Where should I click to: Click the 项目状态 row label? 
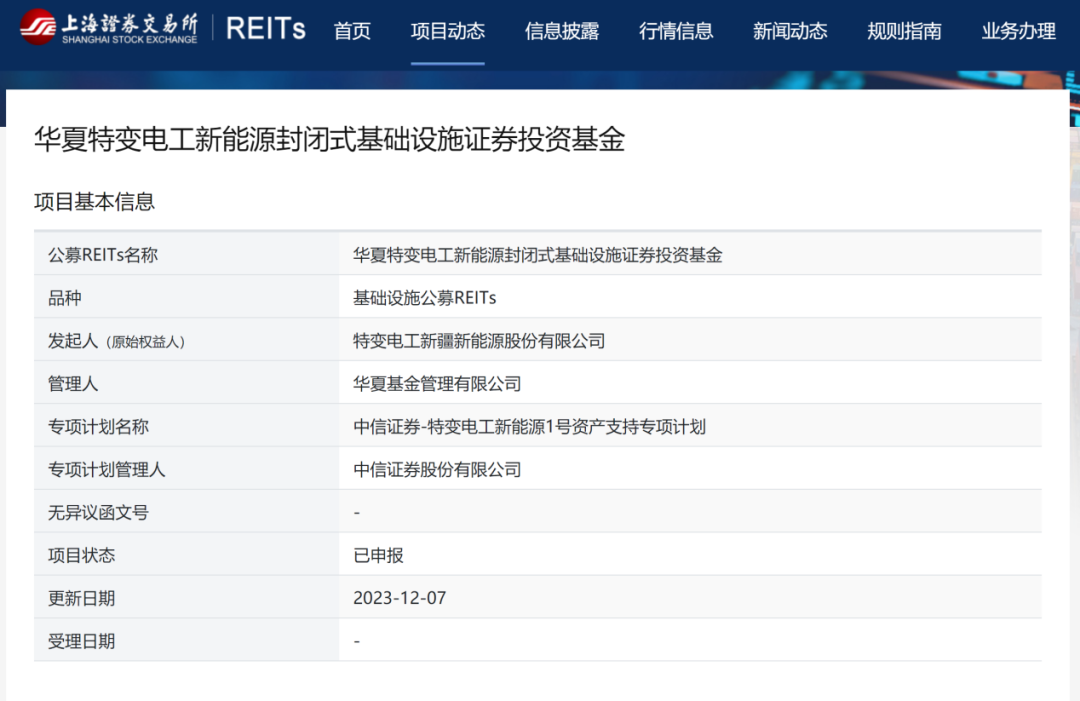pyautogui.click(x=81, y=555)
